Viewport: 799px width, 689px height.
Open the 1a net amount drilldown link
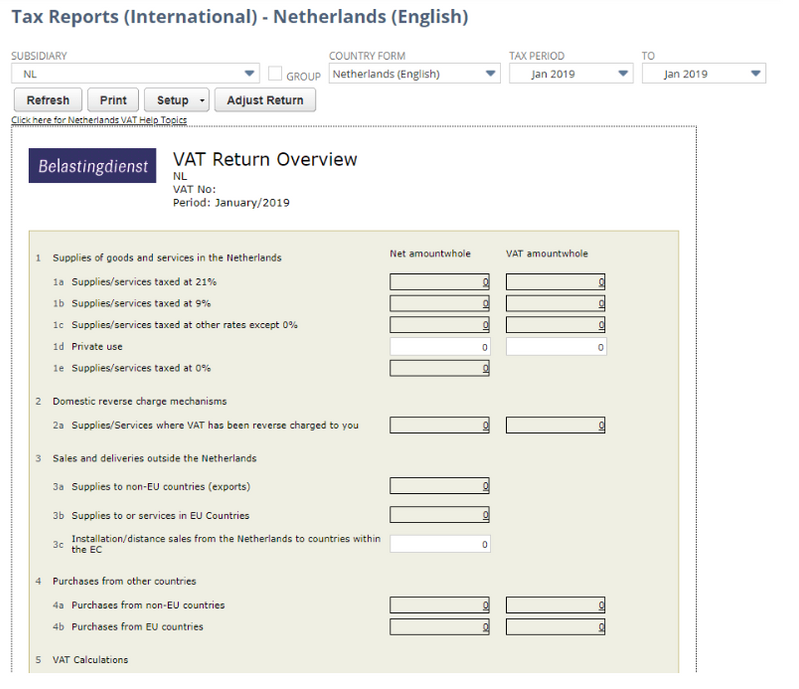[x=485, y=283]
